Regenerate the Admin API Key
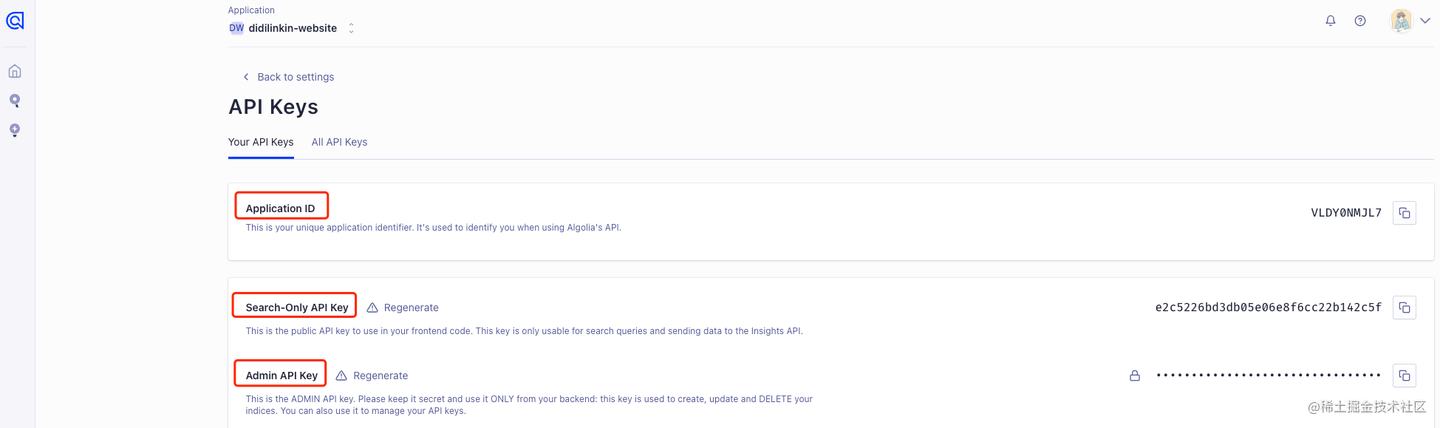This screenshot has width=1440, height=428. 380,376
